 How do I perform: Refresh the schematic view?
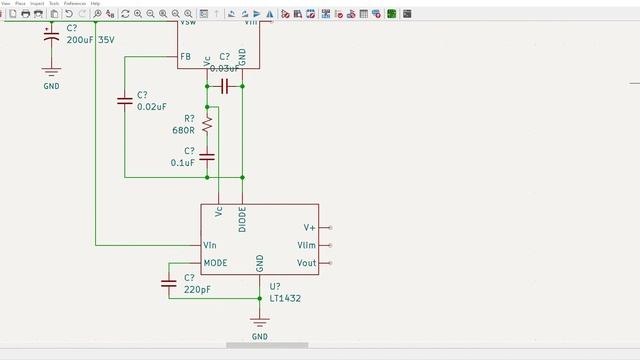[x=125, y=14]
